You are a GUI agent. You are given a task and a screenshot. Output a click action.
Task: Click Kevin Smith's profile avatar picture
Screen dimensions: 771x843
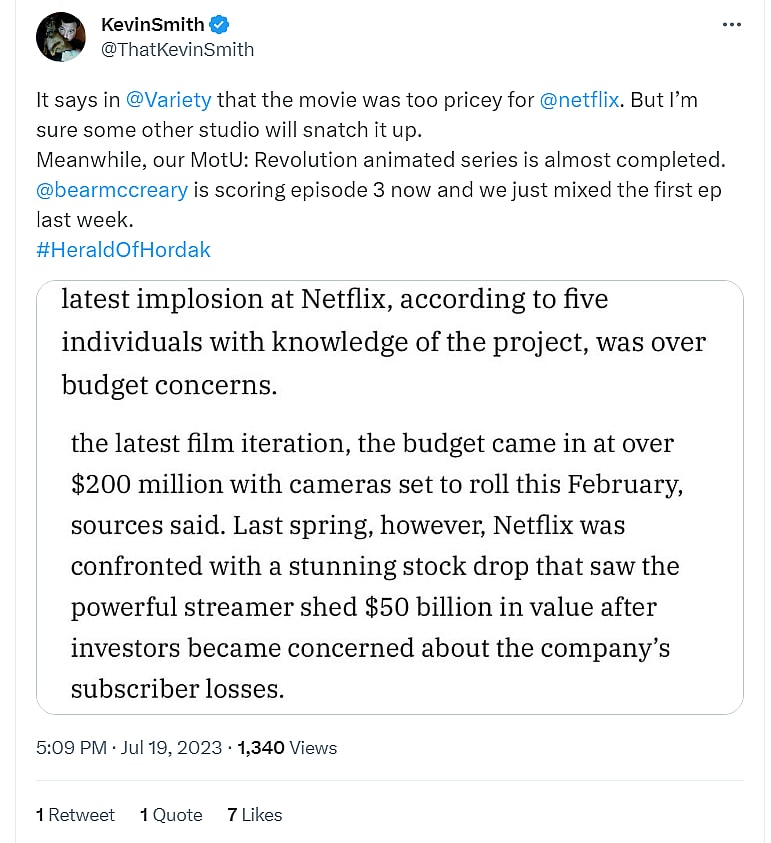click(x=60, y=37)
